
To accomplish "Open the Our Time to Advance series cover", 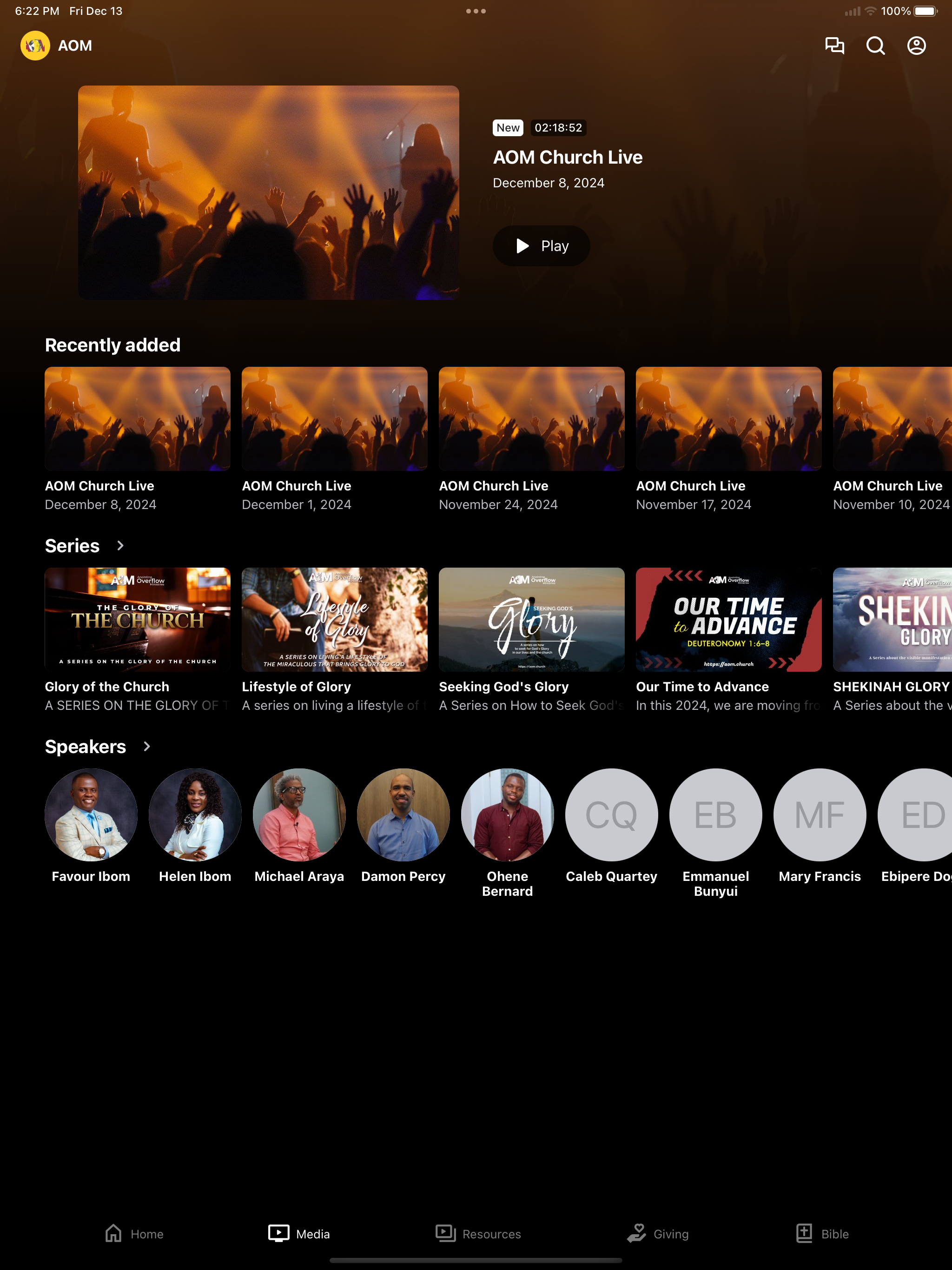I will click(x=728, y=620).
